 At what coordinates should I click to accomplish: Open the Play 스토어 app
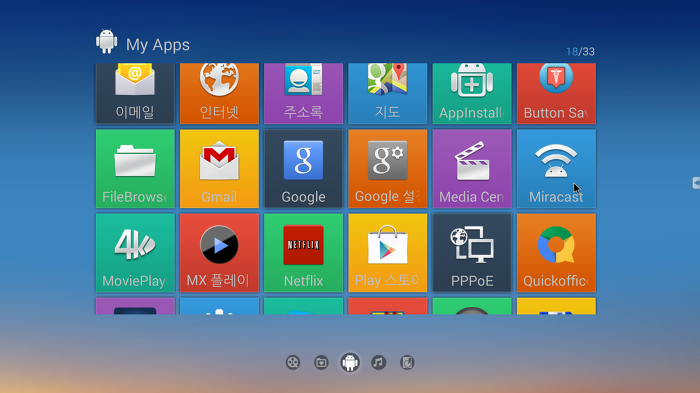pyautogui.click(x=388, y=253)
